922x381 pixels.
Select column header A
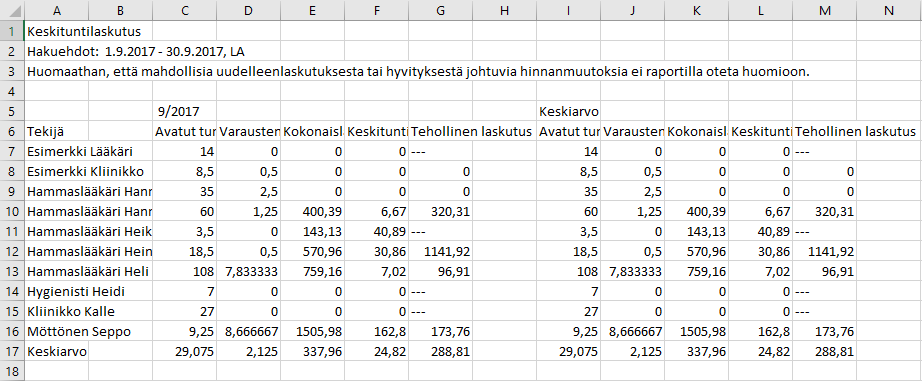(56, 10)
